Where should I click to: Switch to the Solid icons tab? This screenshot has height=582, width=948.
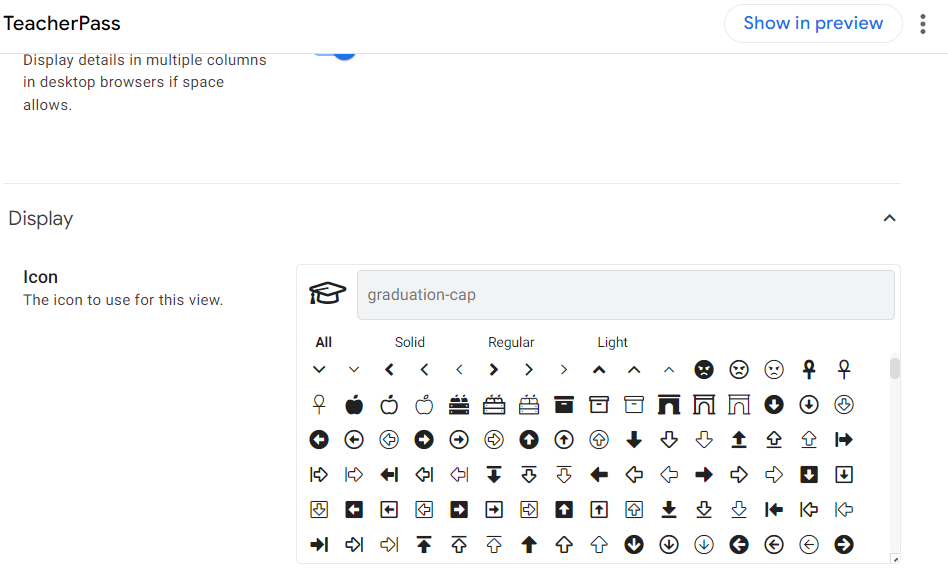point(410,342)
